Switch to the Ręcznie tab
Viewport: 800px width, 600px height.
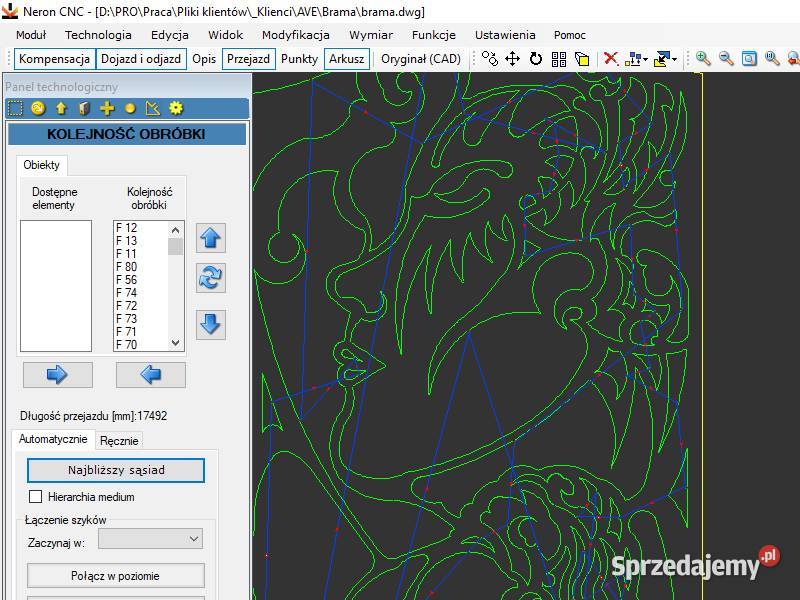[119, 440]
